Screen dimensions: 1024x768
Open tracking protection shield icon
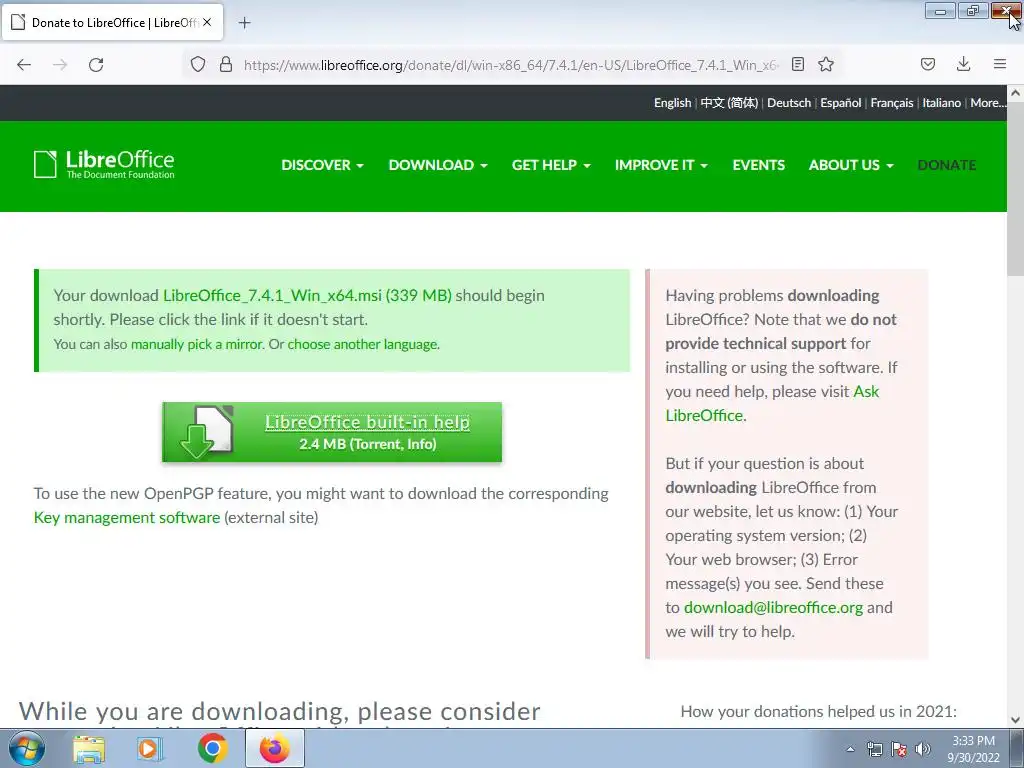point(198,65)
